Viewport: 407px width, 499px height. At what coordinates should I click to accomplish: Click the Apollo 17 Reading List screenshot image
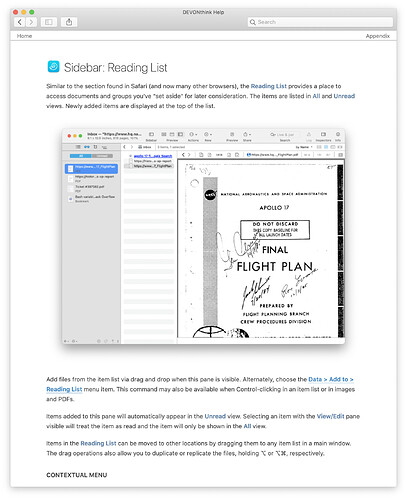203,236
